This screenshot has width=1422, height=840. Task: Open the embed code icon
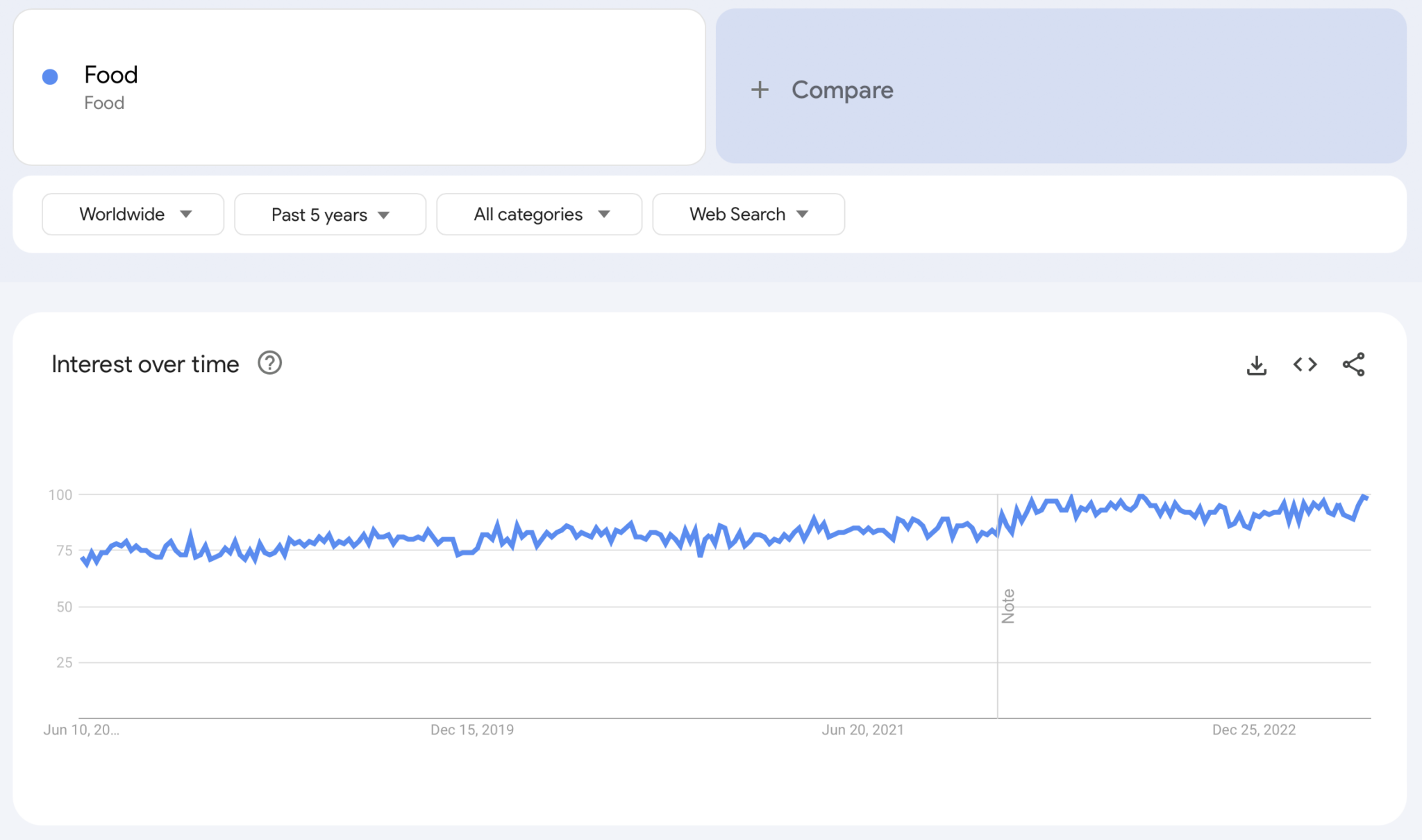point(1305,364)
